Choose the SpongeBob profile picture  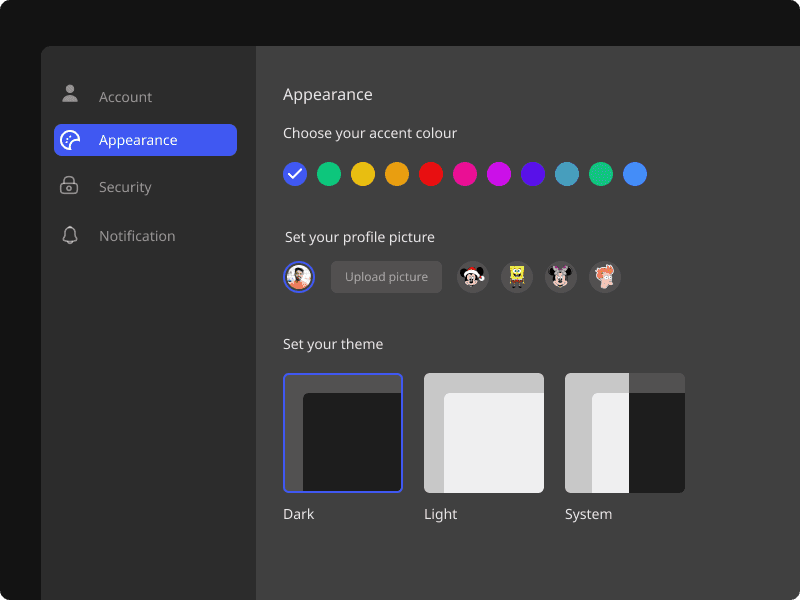[517, 277]
